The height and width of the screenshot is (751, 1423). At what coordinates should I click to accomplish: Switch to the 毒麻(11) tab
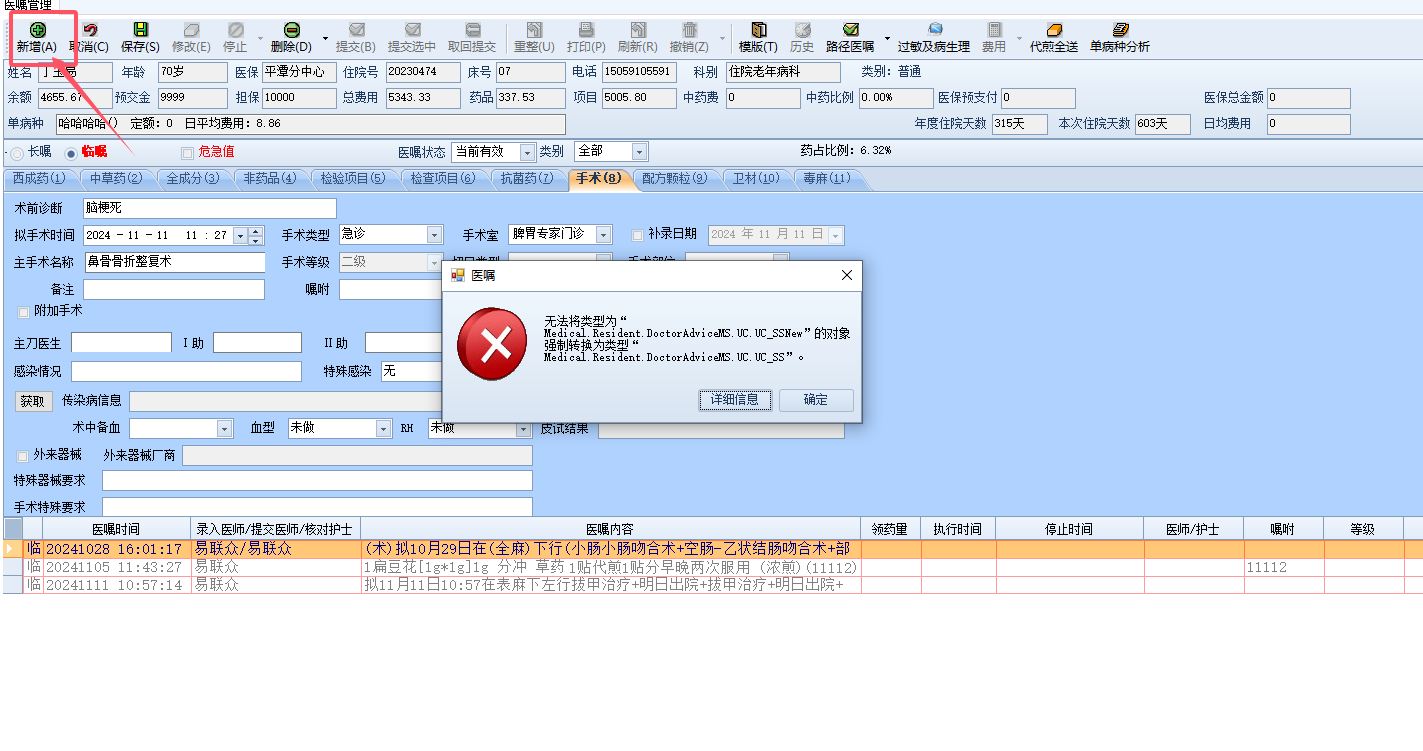point(826,179)
